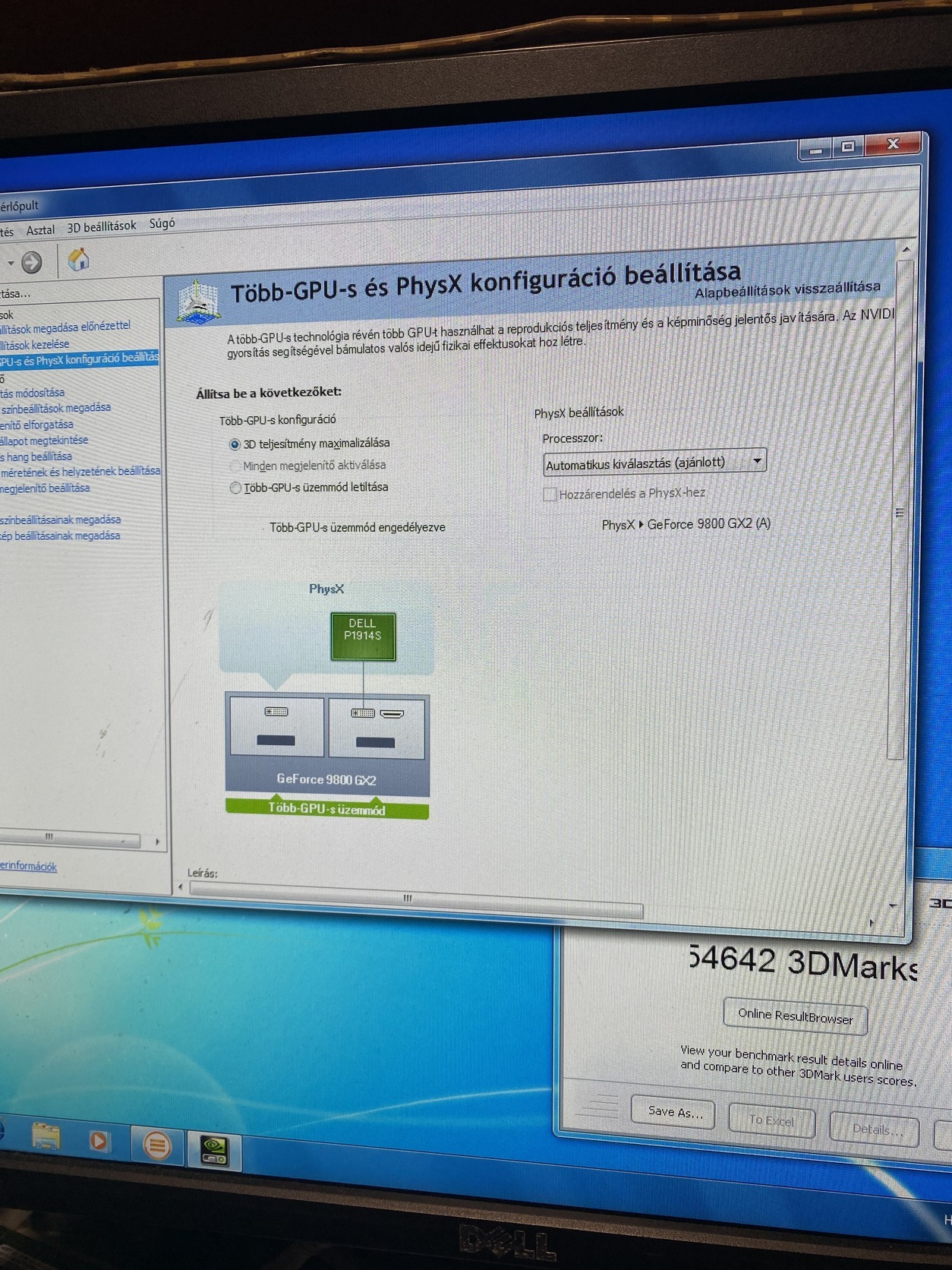The width and height of the screenshot is (952, 1270).
Task: Open '...elforgatása' display rotation entry
Action: point(37,425)
